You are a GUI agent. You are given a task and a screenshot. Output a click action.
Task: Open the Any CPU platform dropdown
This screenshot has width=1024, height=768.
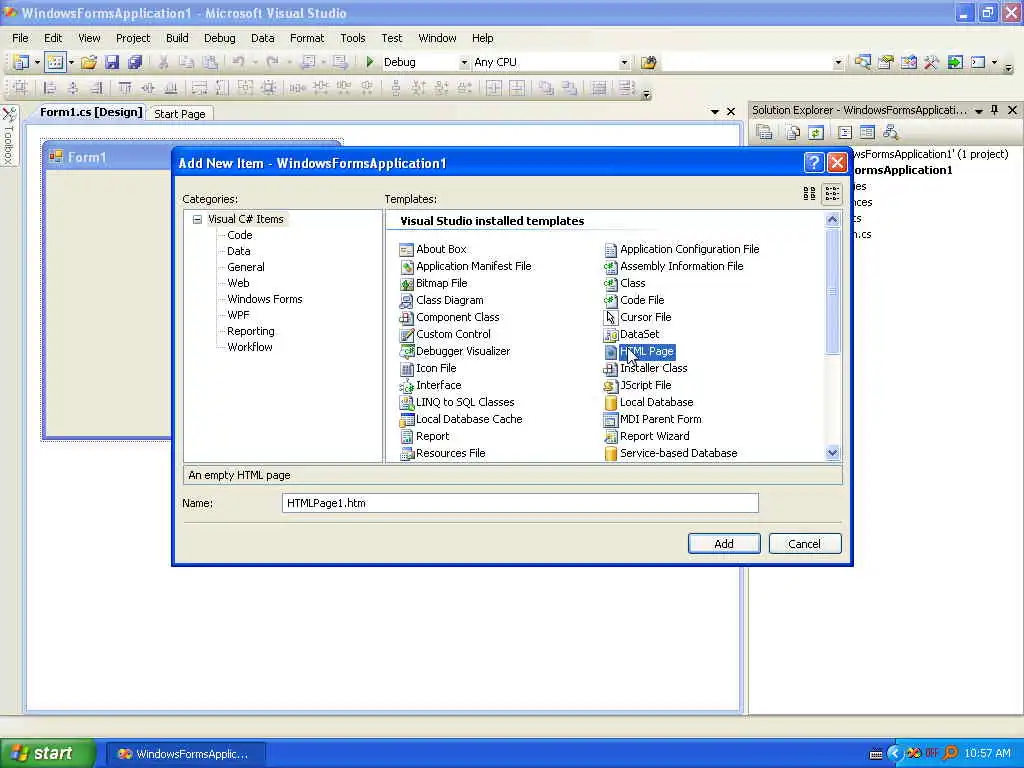click(x=624, y=63)
